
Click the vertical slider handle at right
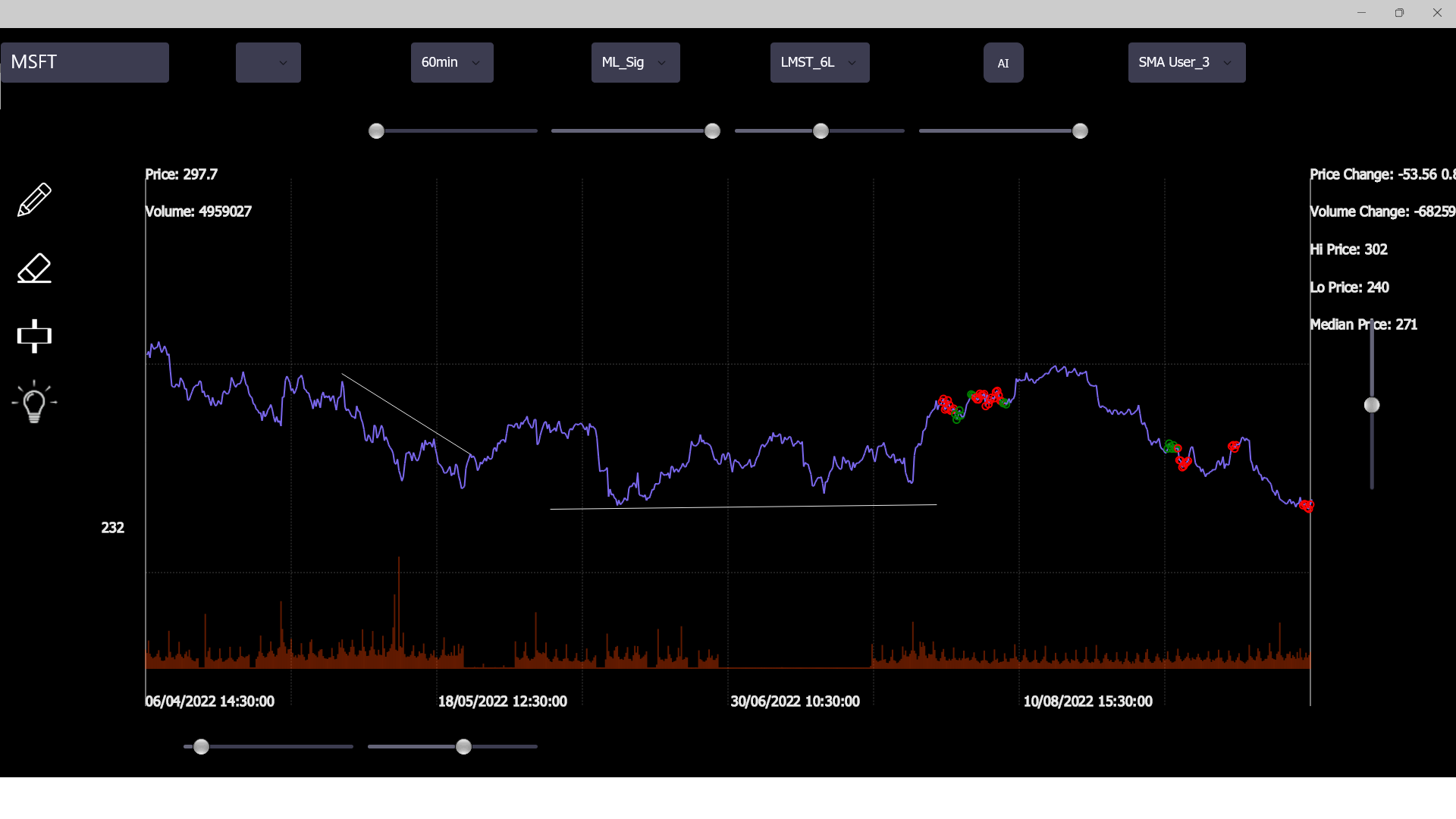[1372, 405]
